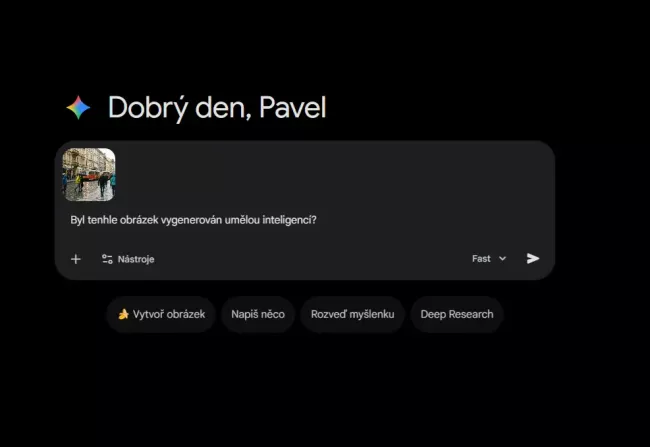Viewport: 650px width, 447px height.
Task: Click the Nástroje text label
Action: tap(136, 259)
